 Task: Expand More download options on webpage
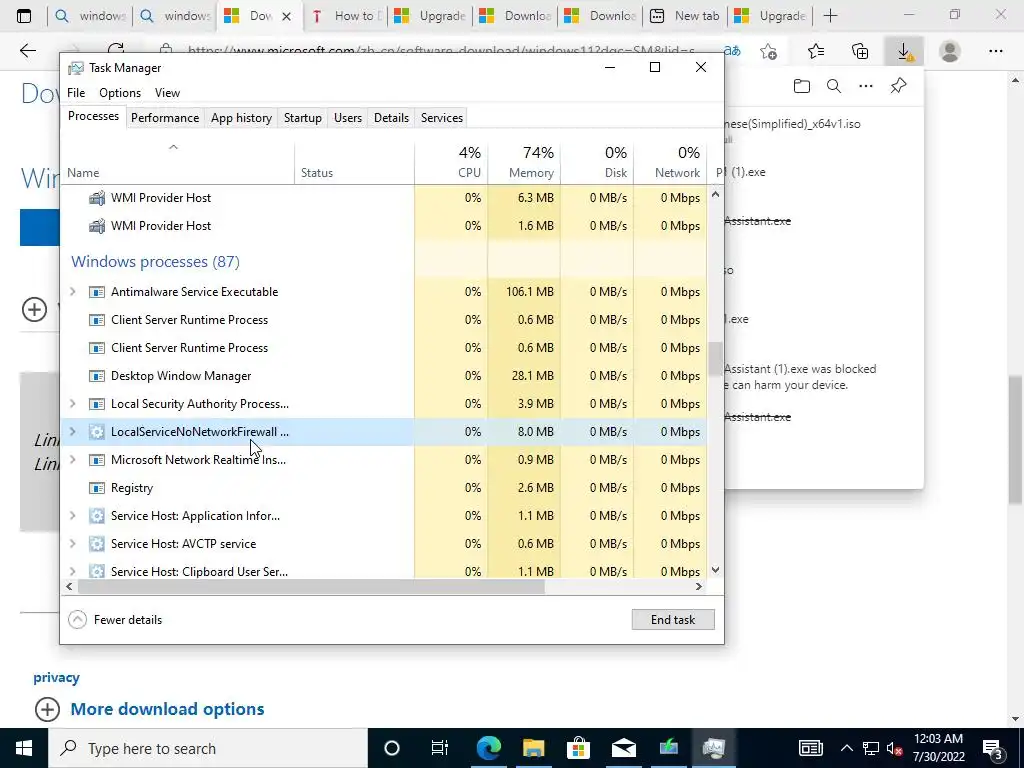click(x=150, y=709)
